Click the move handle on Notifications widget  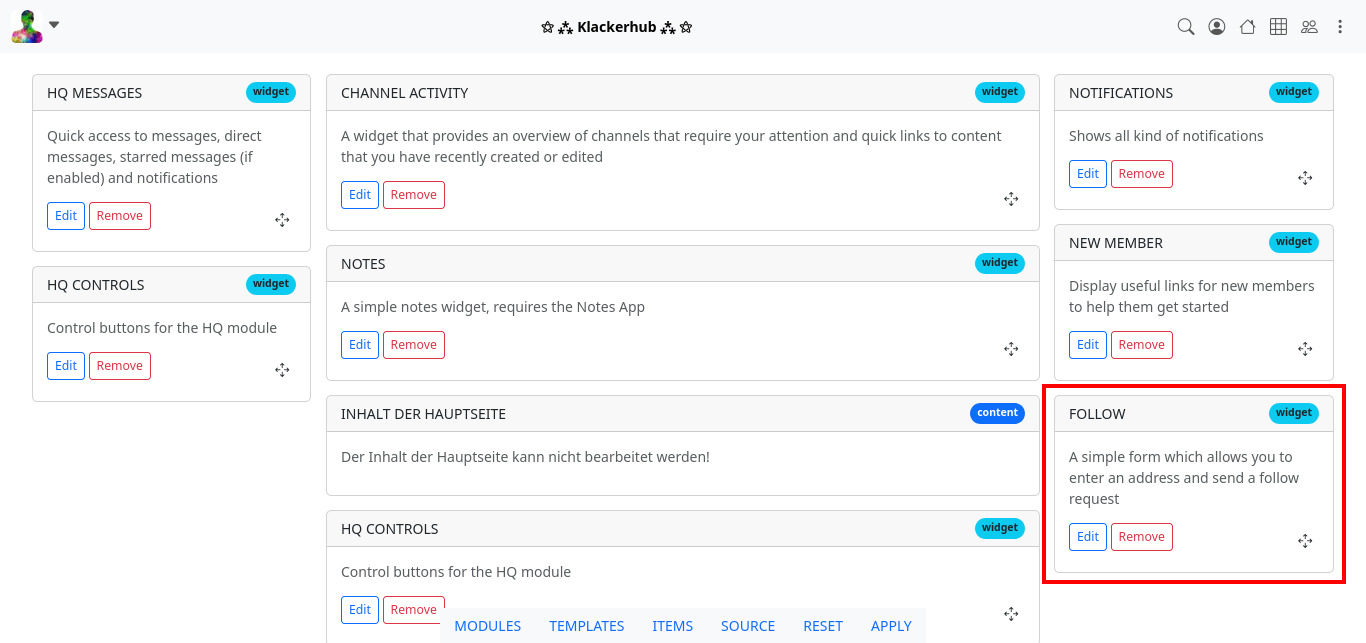(x=1305, y=178)
